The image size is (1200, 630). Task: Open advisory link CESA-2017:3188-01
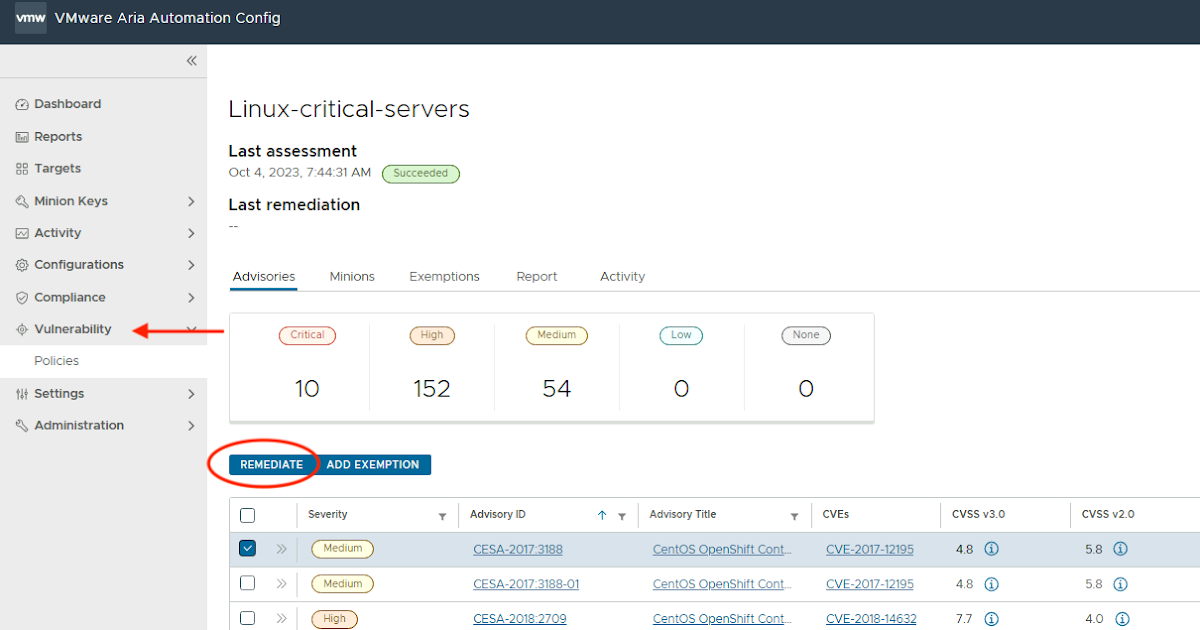[x=526, y=584]
